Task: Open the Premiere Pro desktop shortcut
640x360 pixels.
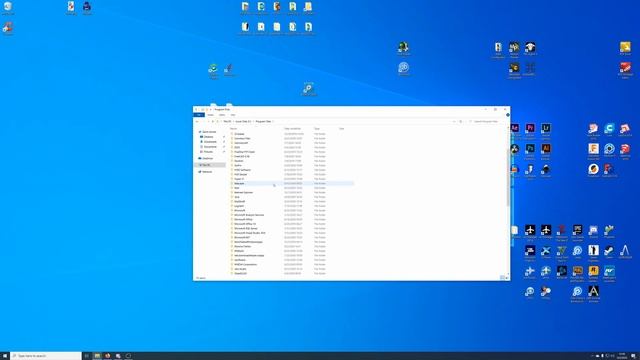Action: (530, 129)
